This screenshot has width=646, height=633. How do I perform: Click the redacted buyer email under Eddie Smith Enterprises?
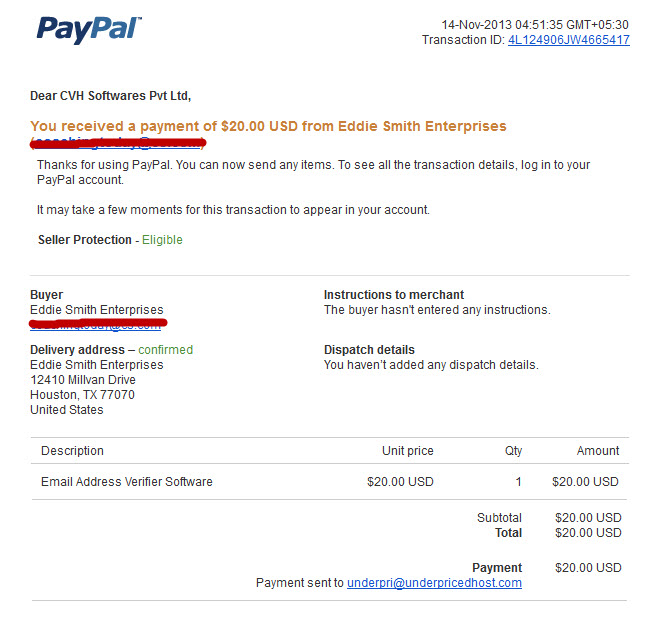[x=98, y=324]
